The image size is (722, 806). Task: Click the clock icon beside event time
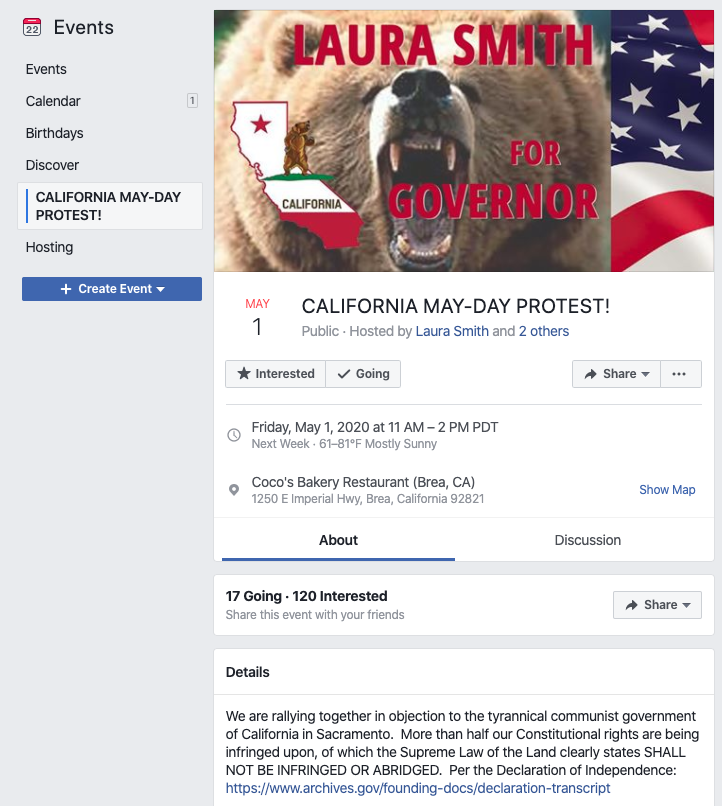(234, 435)
